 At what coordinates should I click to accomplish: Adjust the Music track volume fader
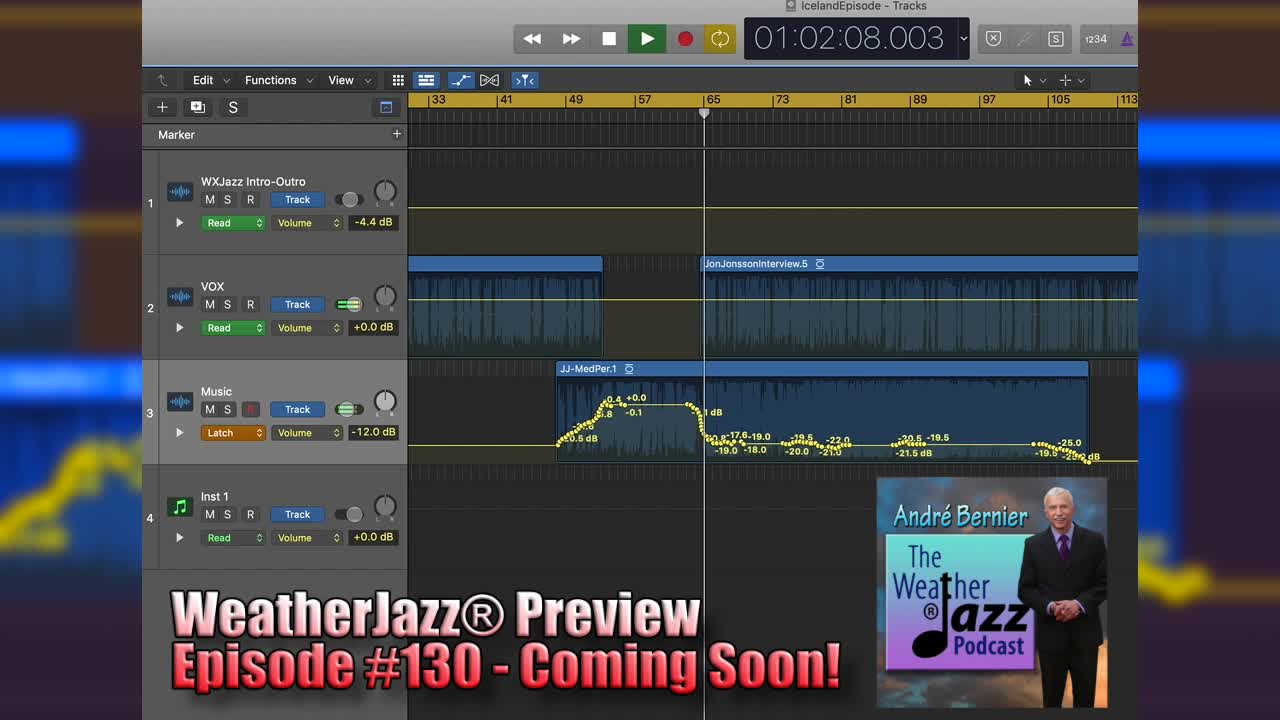pyautogui.click(x=349, y=410)
